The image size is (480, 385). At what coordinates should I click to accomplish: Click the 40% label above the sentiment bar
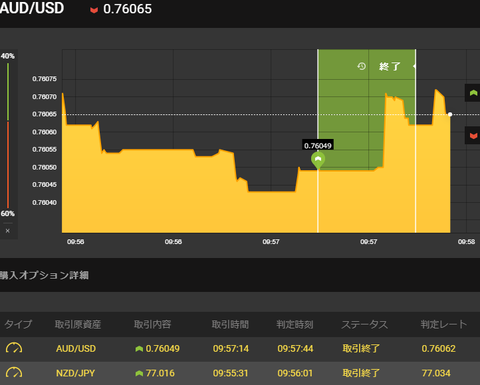[x=7, y=56]
